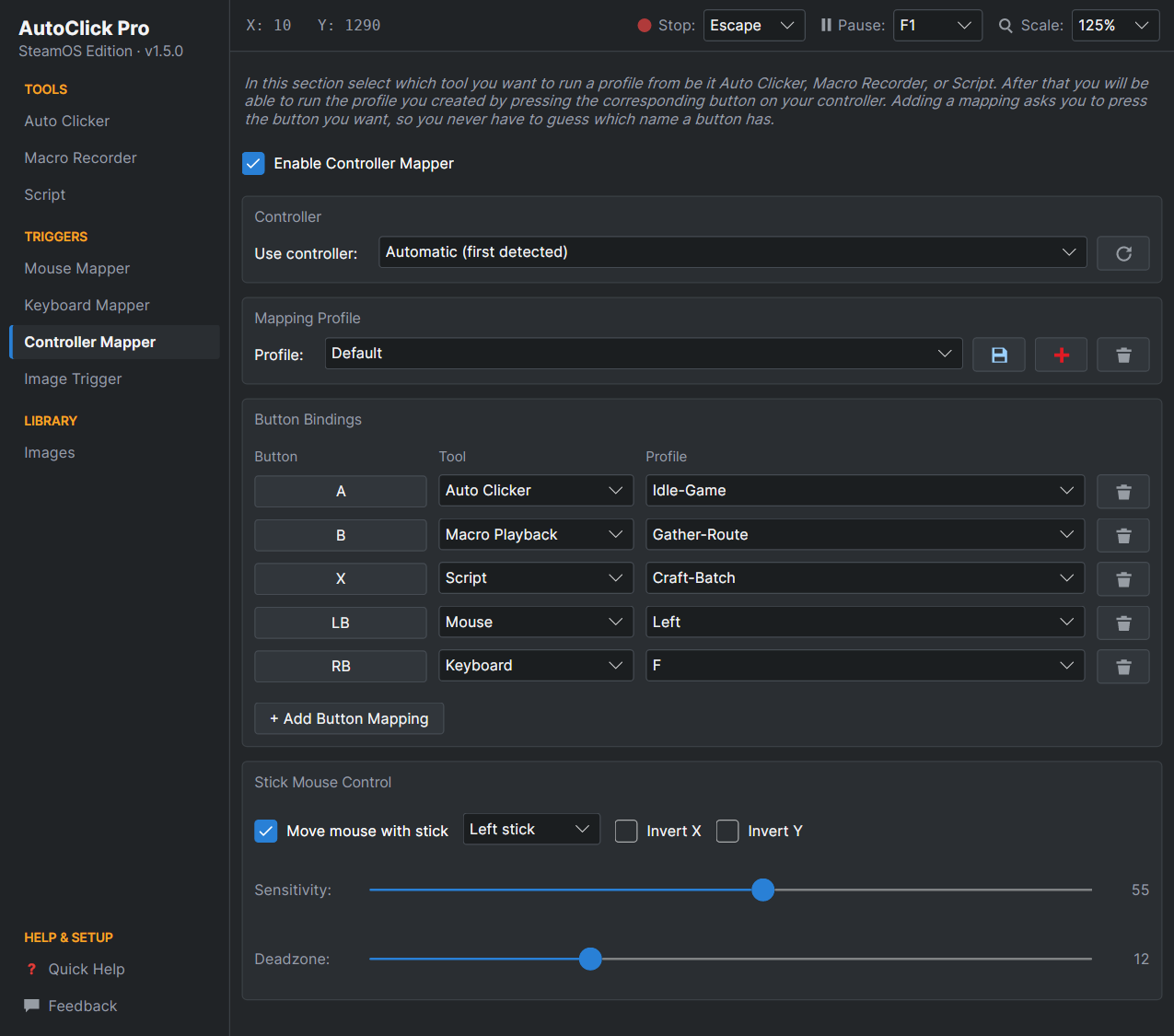The image size is (1174, 1036).
Task: Delete the Default mapping profile
Action: [1122, 355]
